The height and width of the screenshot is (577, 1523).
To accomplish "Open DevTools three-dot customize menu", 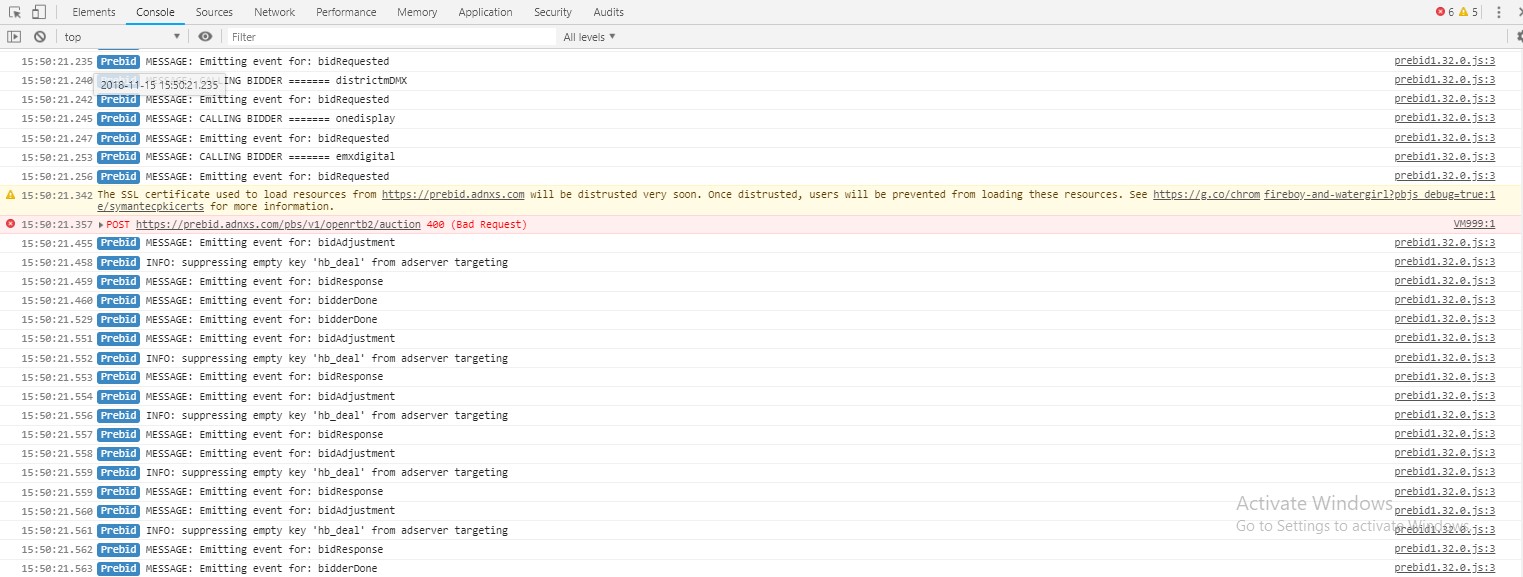I will (x=1498, y=12).
